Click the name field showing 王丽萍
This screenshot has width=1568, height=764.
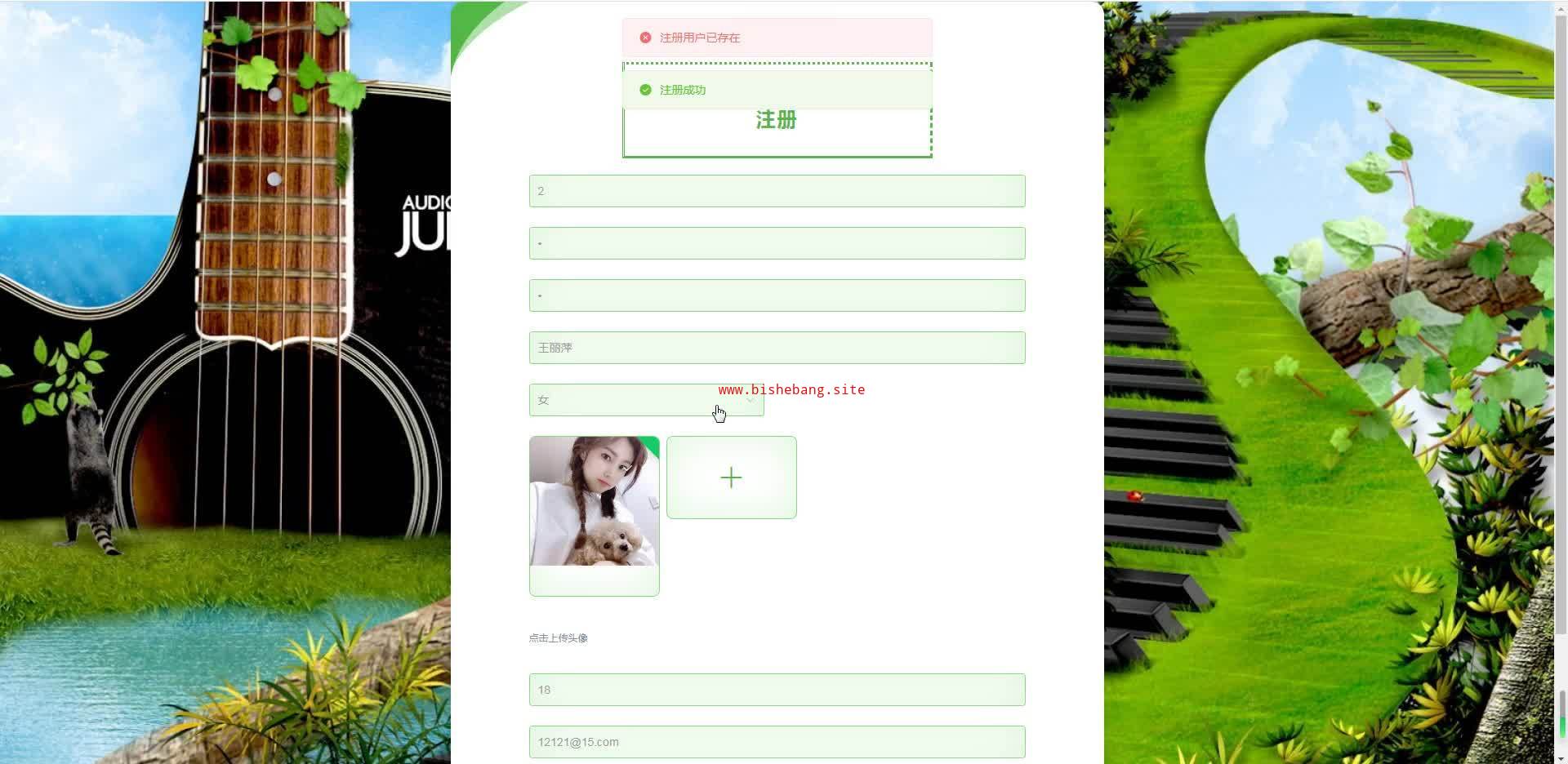click(777, 348)
